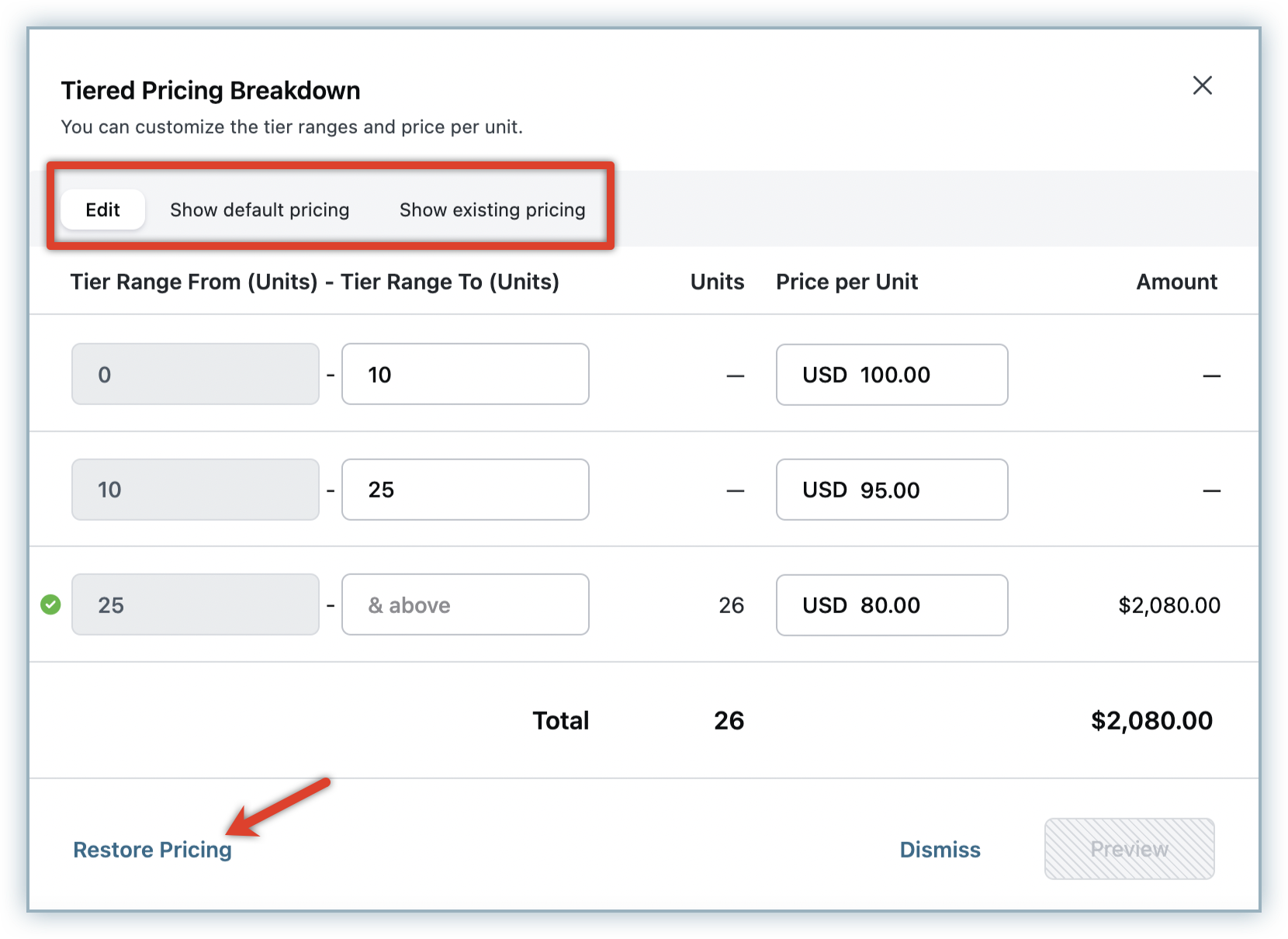1288x939 pixels.
Task: Click the disabled Preview button
Action: tap(1129, 849)
